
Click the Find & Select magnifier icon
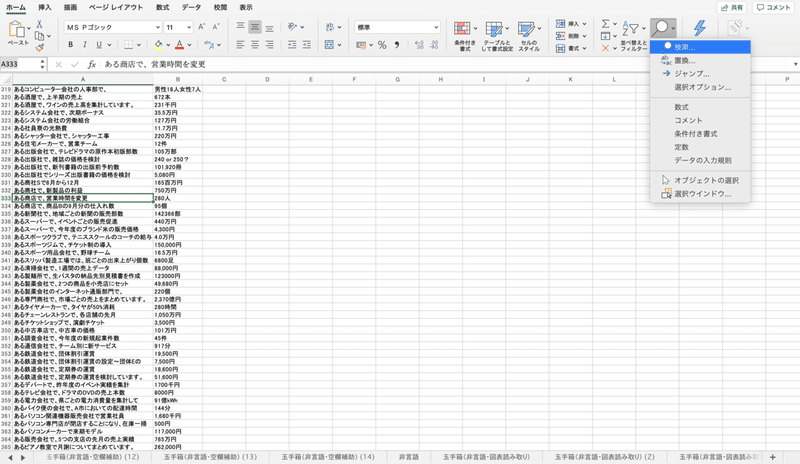click(x=662, y=28)
